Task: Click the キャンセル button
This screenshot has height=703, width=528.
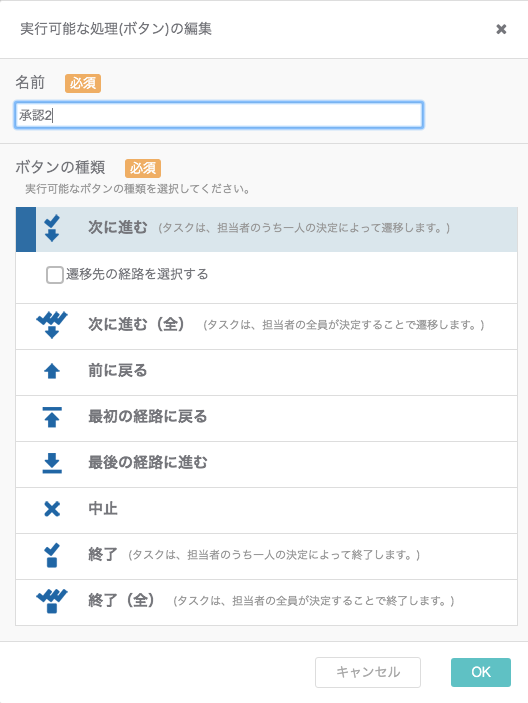Action: (368, 672)
